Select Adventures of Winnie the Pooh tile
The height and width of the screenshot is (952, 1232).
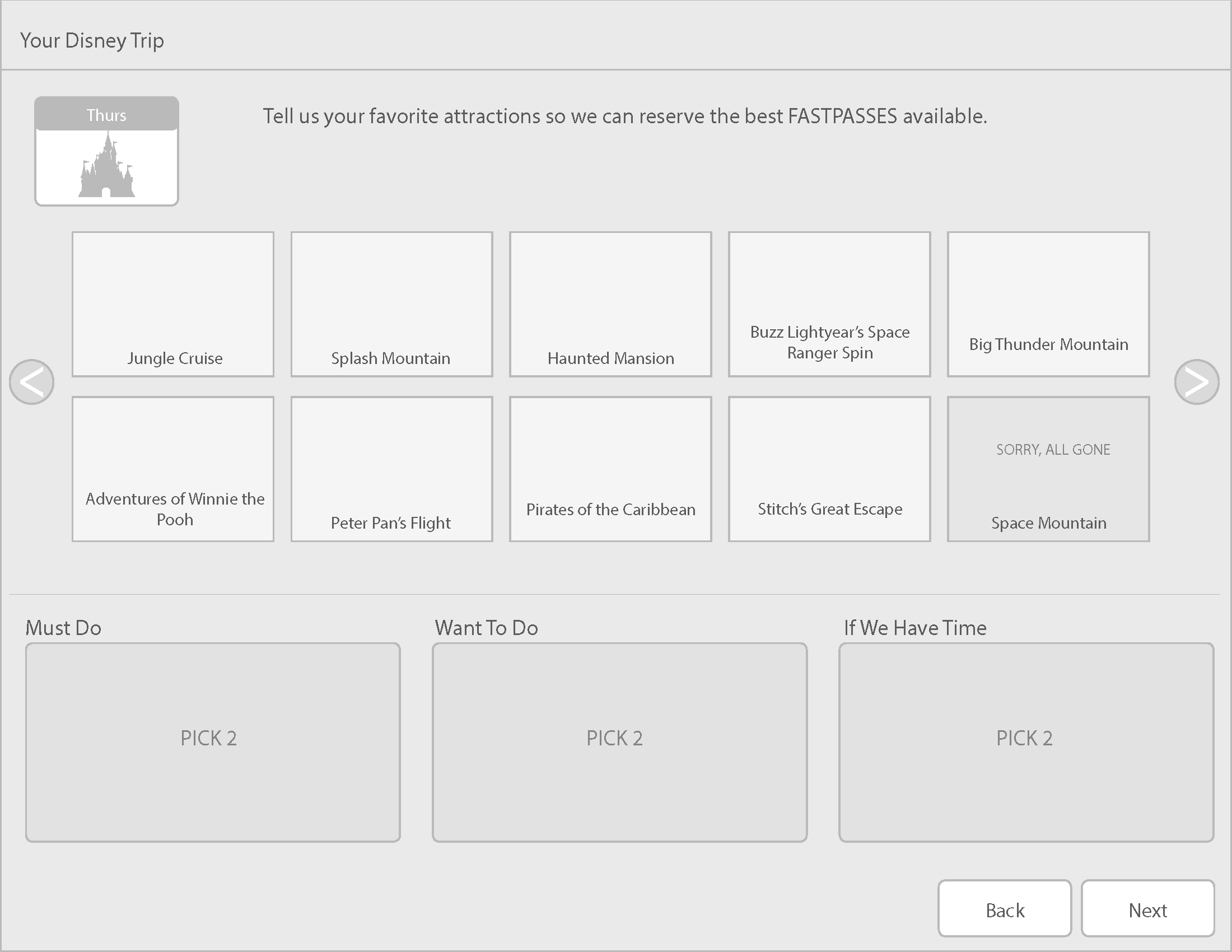(x=173, y=469)
